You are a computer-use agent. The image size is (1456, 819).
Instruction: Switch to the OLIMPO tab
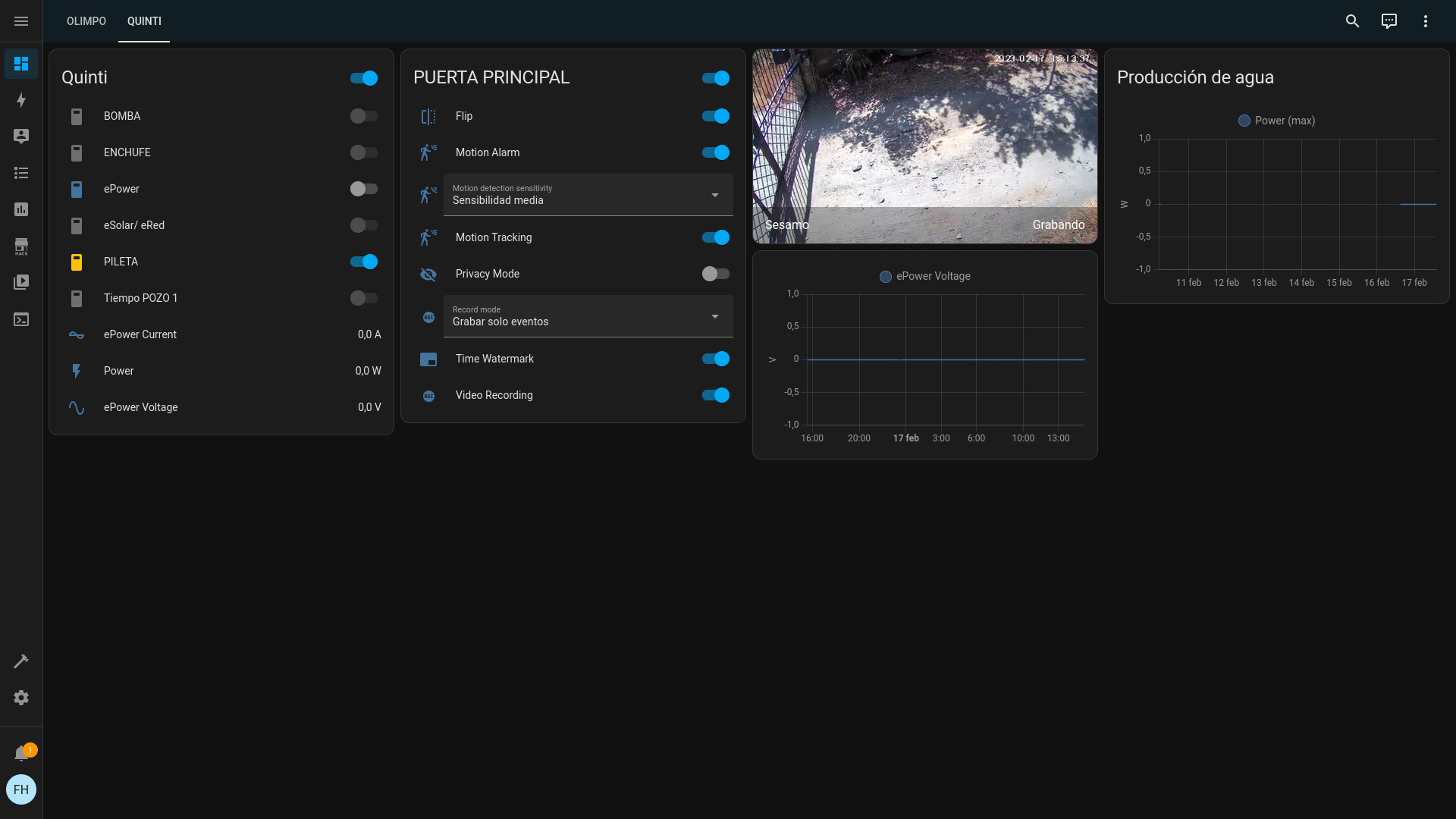point(86,21)
